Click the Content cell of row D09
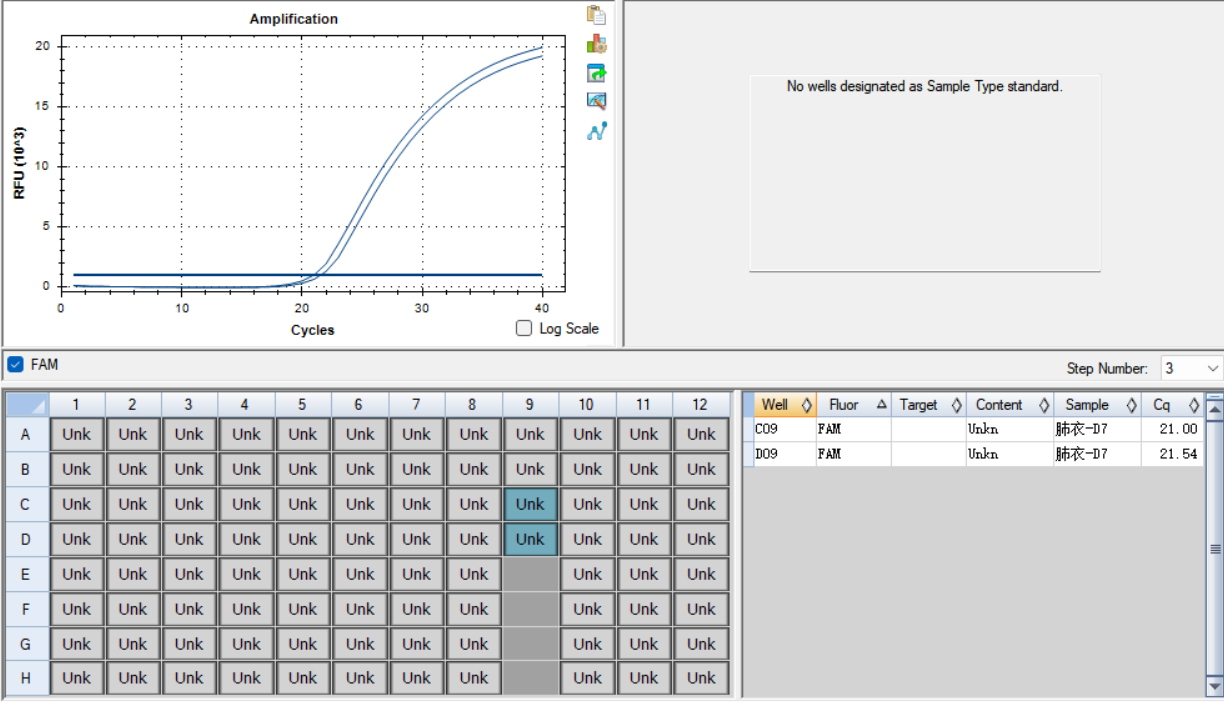Image resolution: width=1224 pixels, height=702 pixels. pyautogui.click(x=1009, y=454)
